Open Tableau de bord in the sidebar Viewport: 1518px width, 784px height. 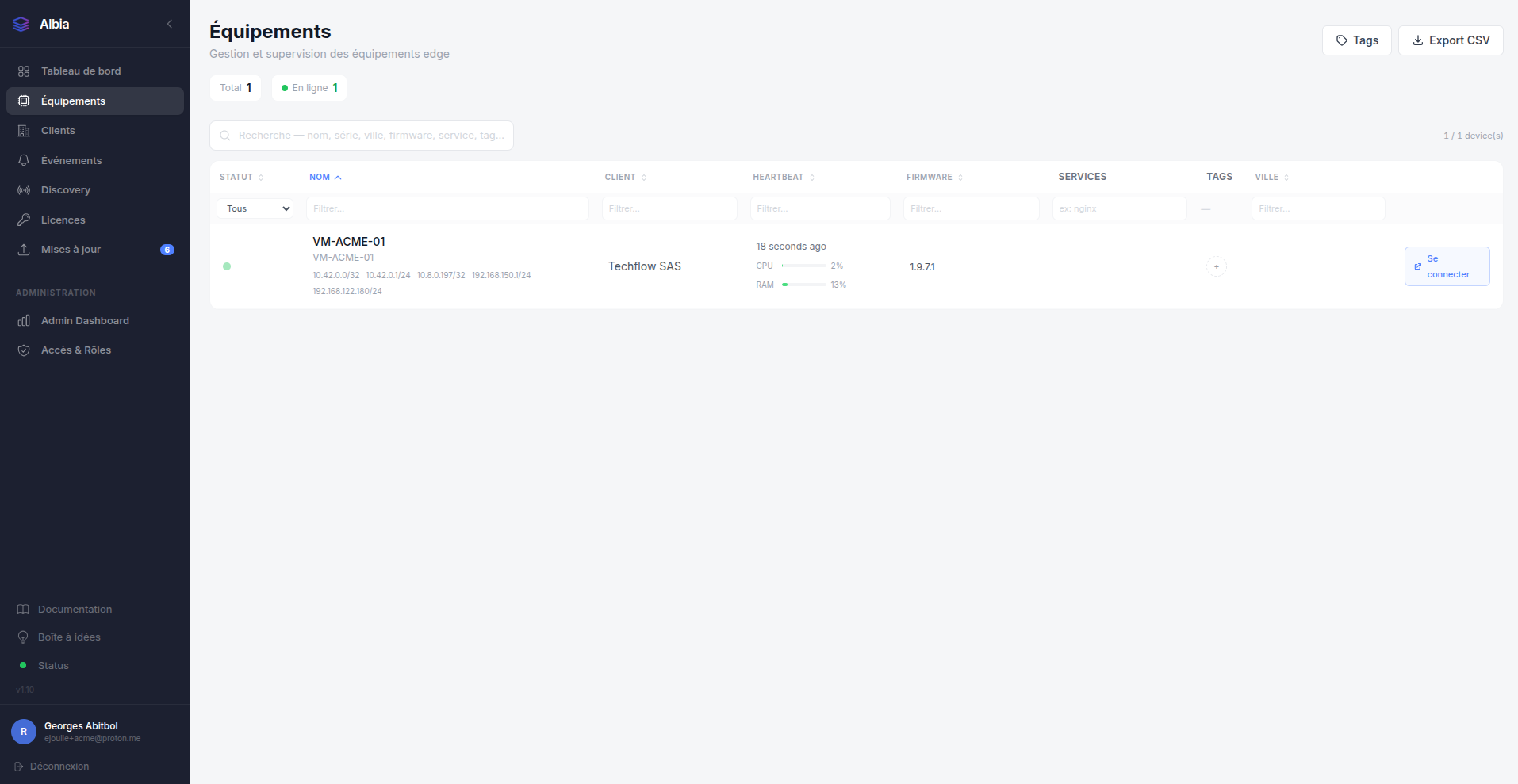(95, 71)
